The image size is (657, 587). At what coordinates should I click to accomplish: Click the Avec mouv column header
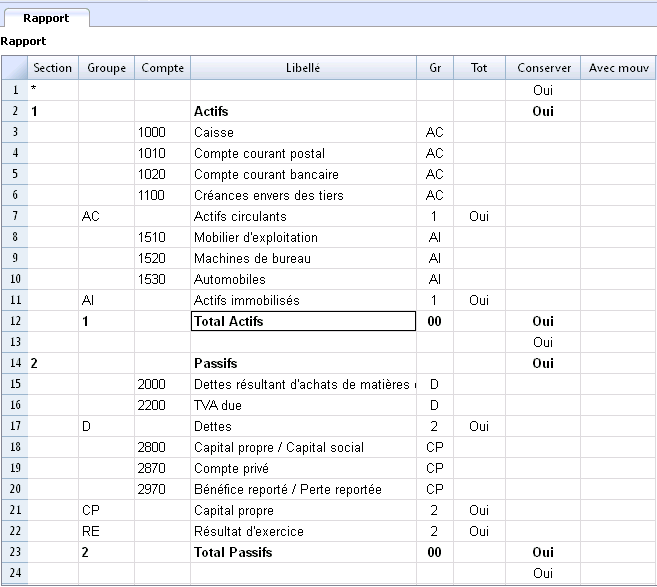coord(618,68)
